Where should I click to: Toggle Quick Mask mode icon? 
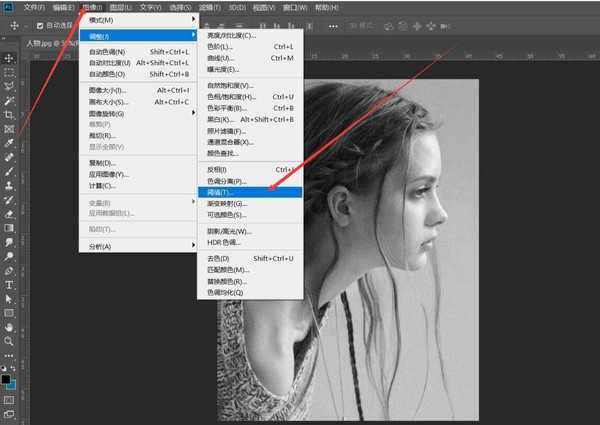point(9,398)
